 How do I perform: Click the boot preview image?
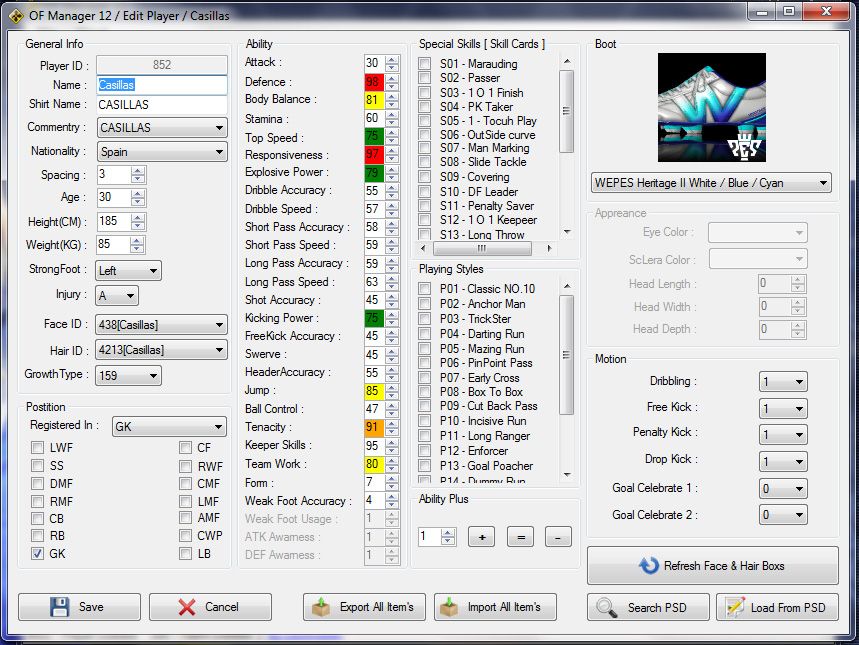(x=711, y=108)
